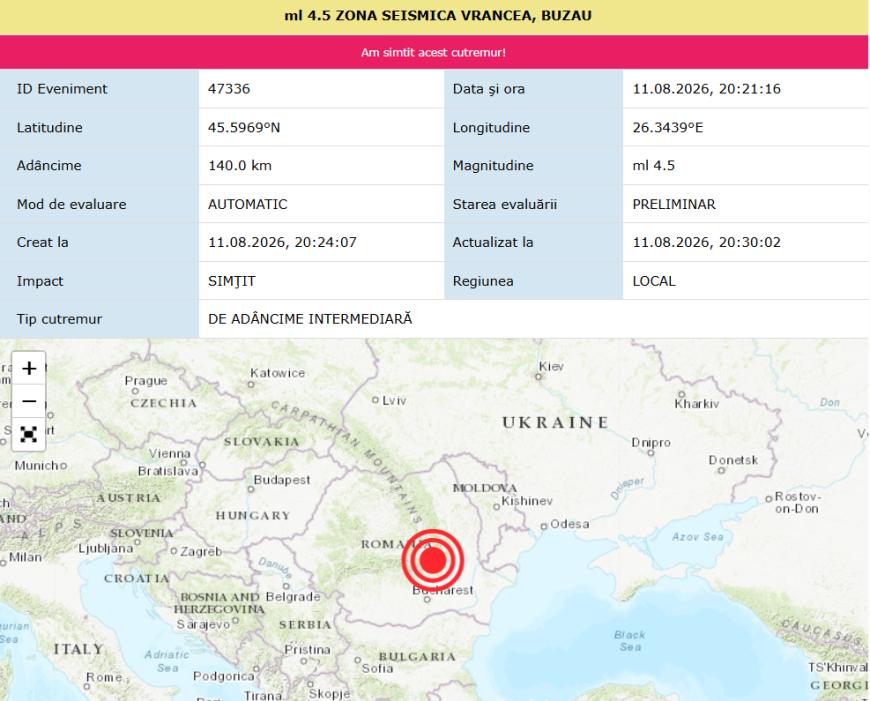The image size is (870, 701).
Task: Select the longitude value 26.3439°E
Action: pos(668,128)
